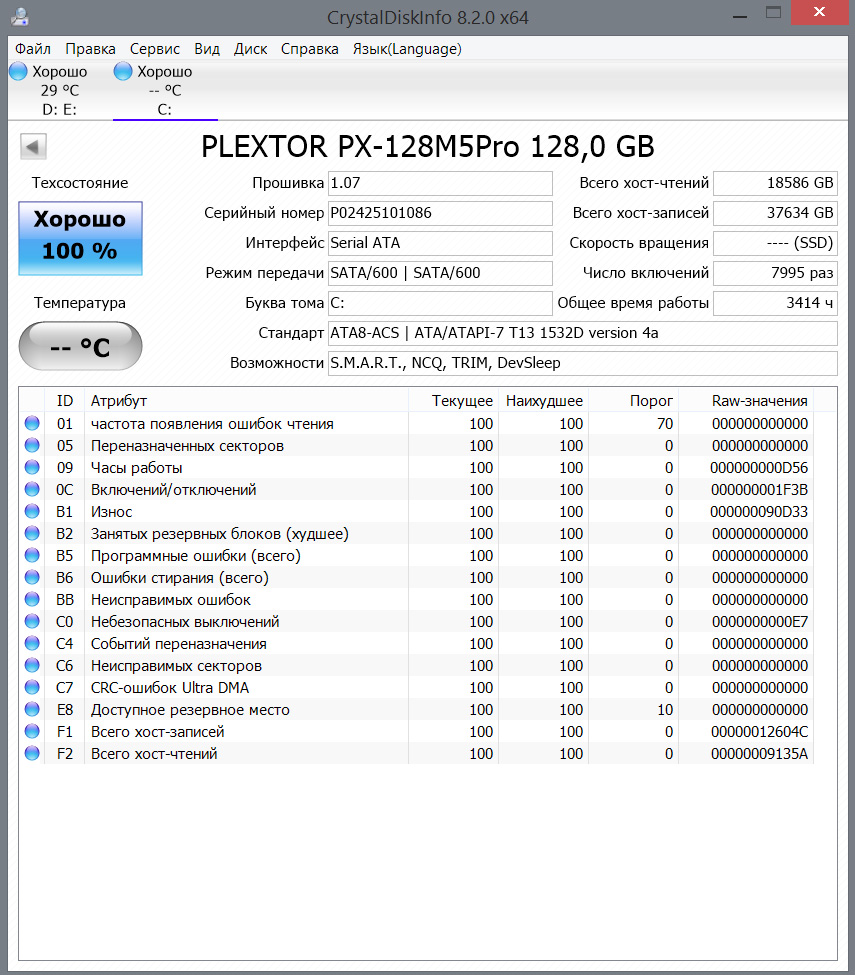Click status orb of attribute B6 row
The image size is (855, 975).
[32, 578]
